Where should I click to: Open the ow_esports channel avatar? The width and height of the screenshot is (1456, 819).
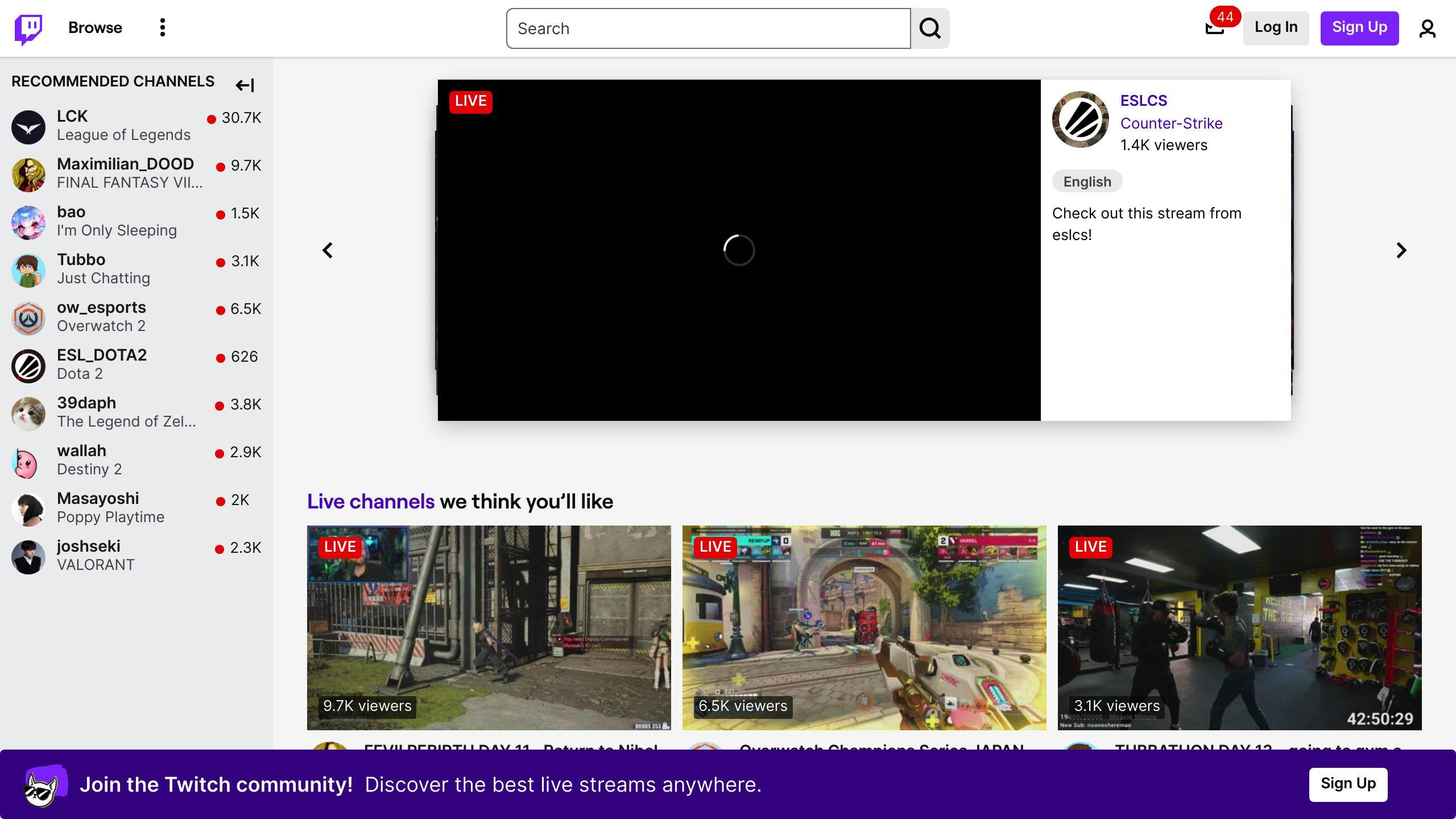point(28,318)
